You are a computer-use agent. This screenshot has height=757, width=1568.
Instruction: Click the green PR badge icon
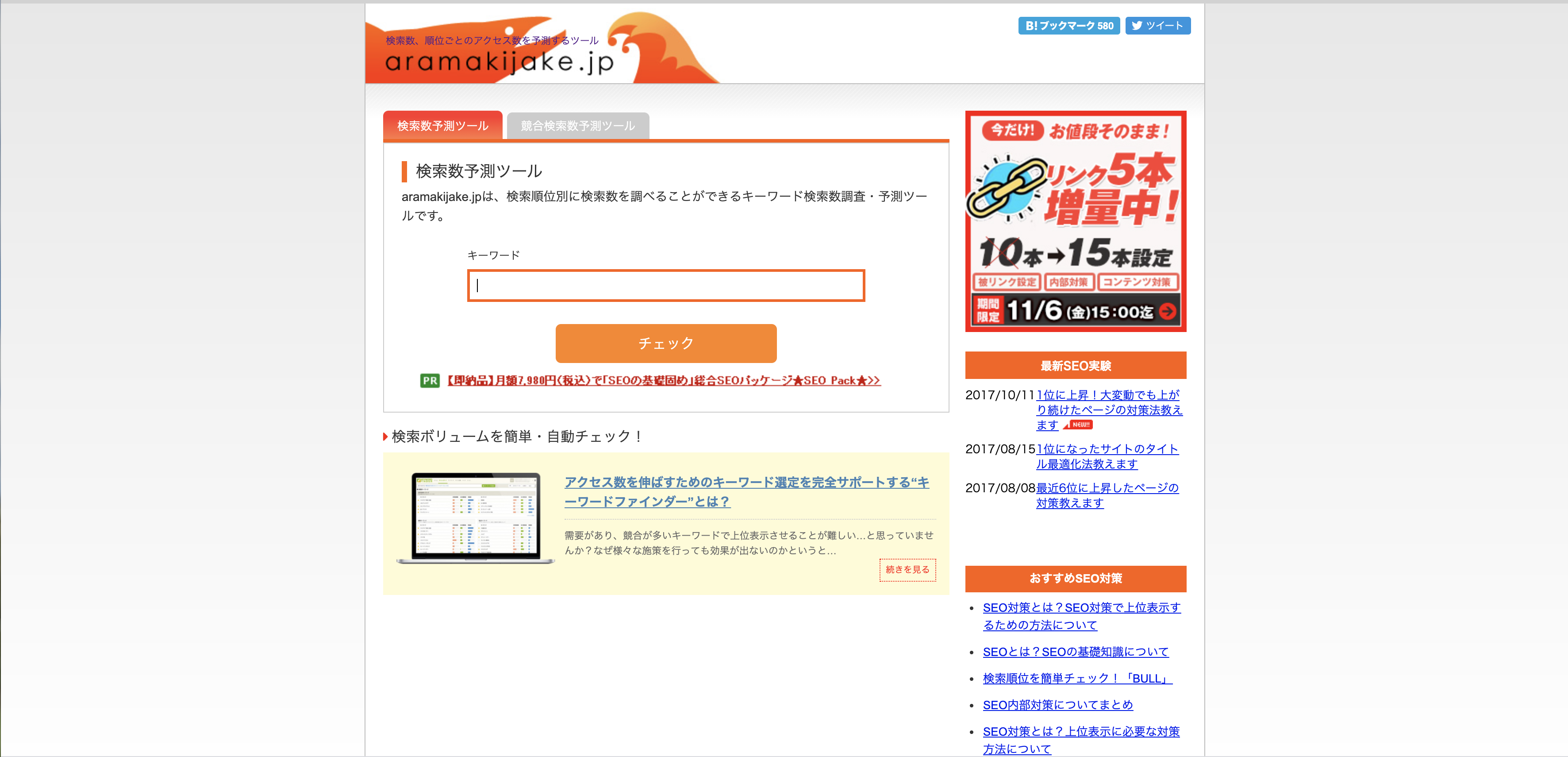pyautogui.click(x=430, y=381)
